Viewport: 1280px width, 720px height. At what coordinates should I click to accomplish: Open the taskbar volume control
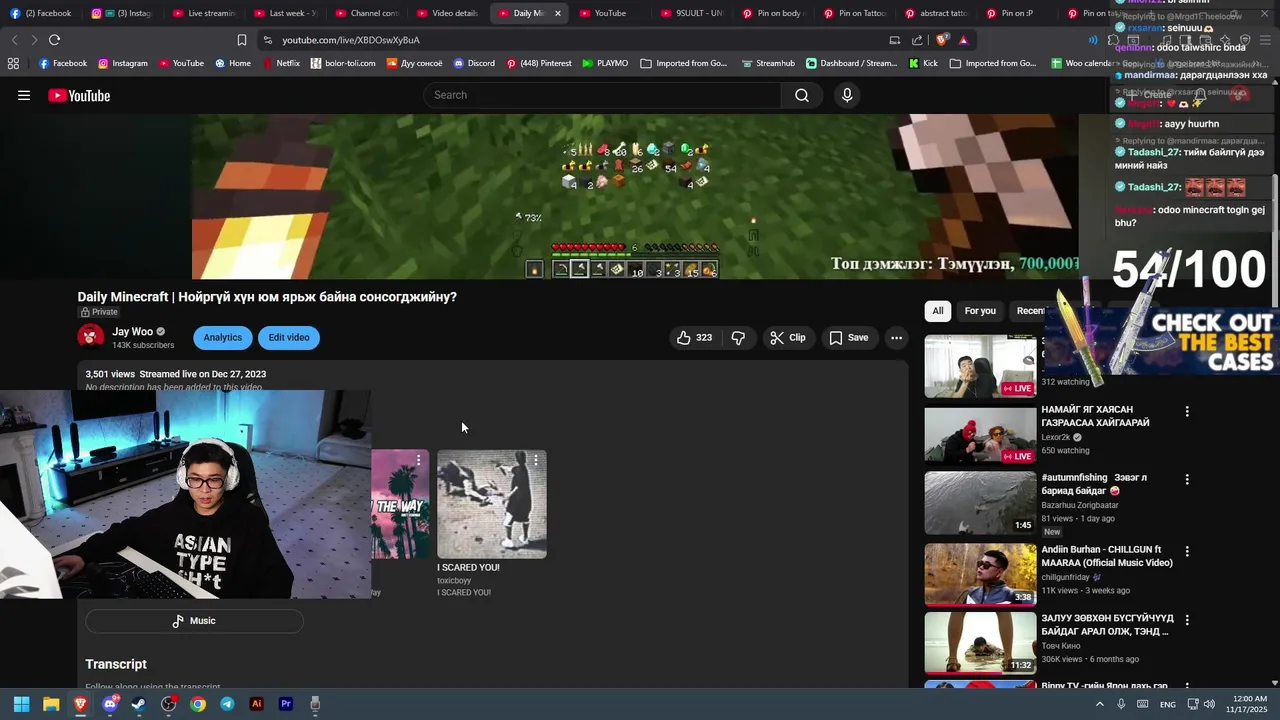(x=1209, y=704)
